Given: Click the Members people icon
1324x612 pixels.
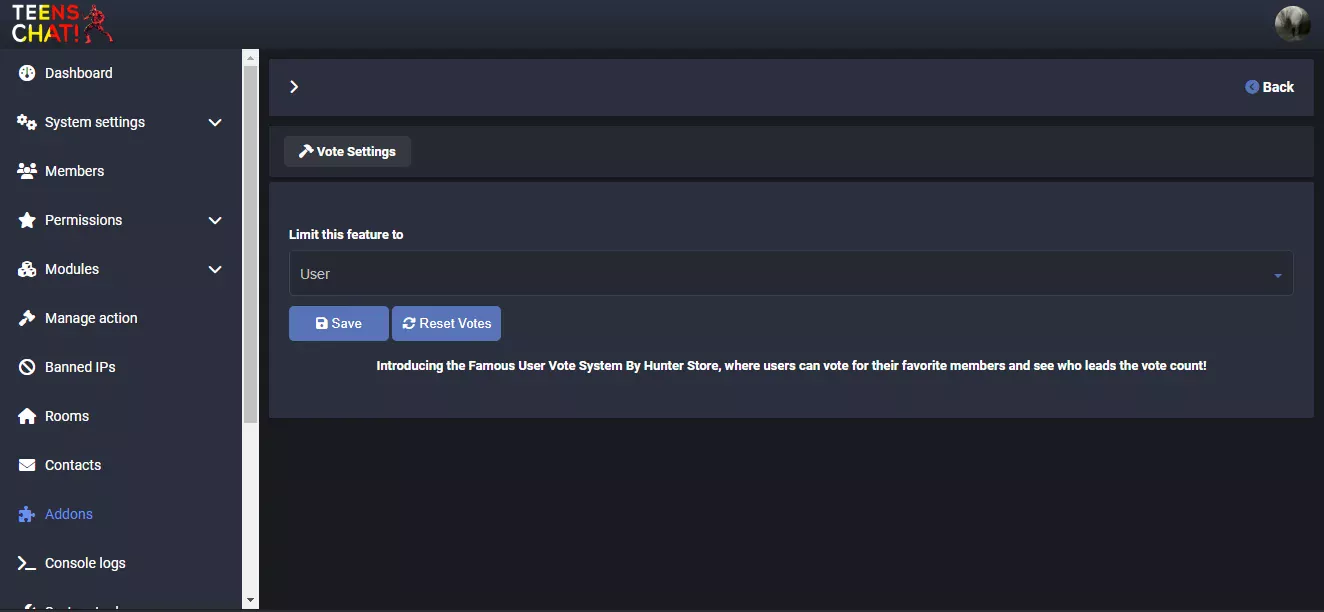Looking at the screenshot, I should [27, 171].
